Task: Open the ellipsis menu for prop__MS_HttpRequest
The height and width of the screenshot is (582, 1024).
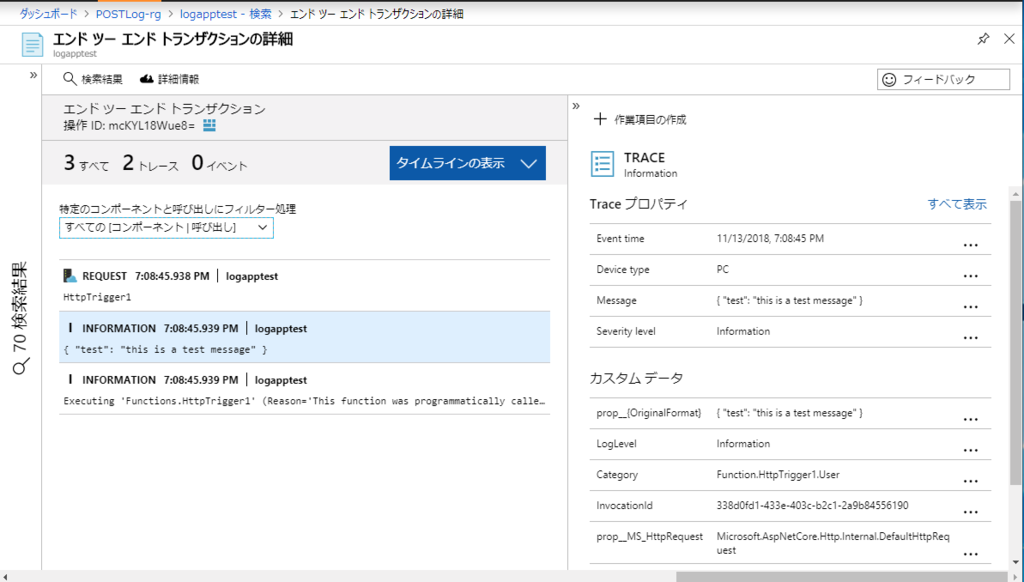Action: click(970, 554)
